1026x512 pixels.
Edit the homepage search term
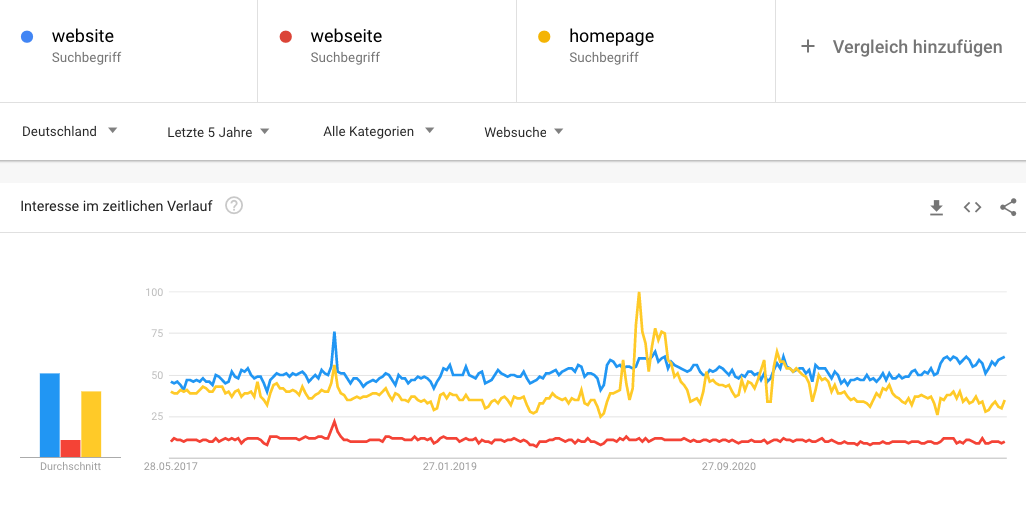point(611,37)
